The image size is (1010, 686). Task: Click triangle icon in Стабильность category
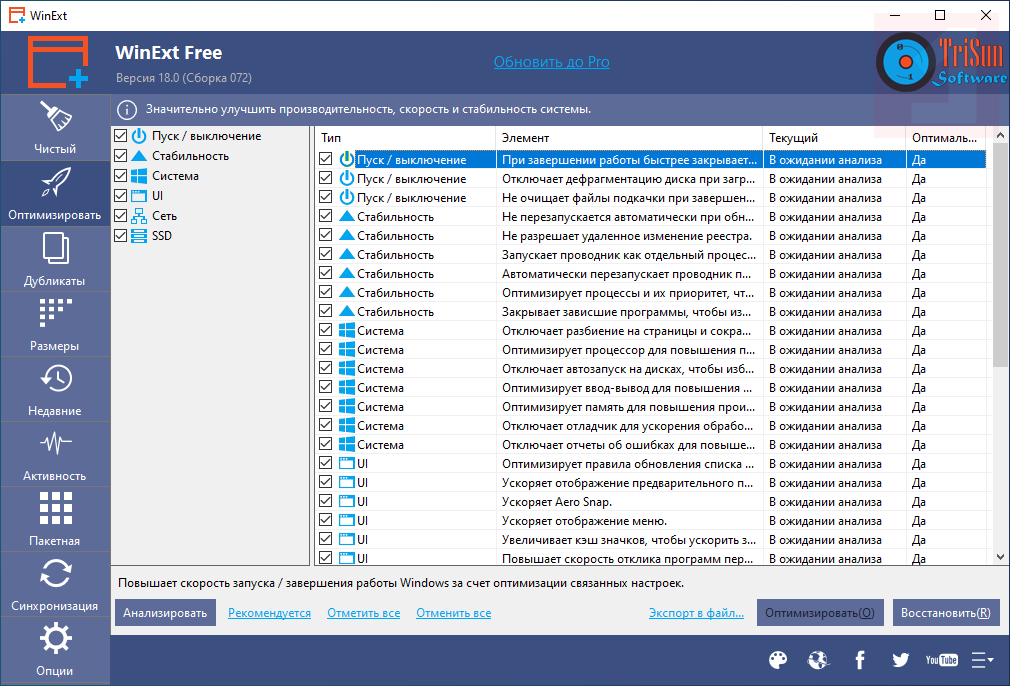coord(138,156)
